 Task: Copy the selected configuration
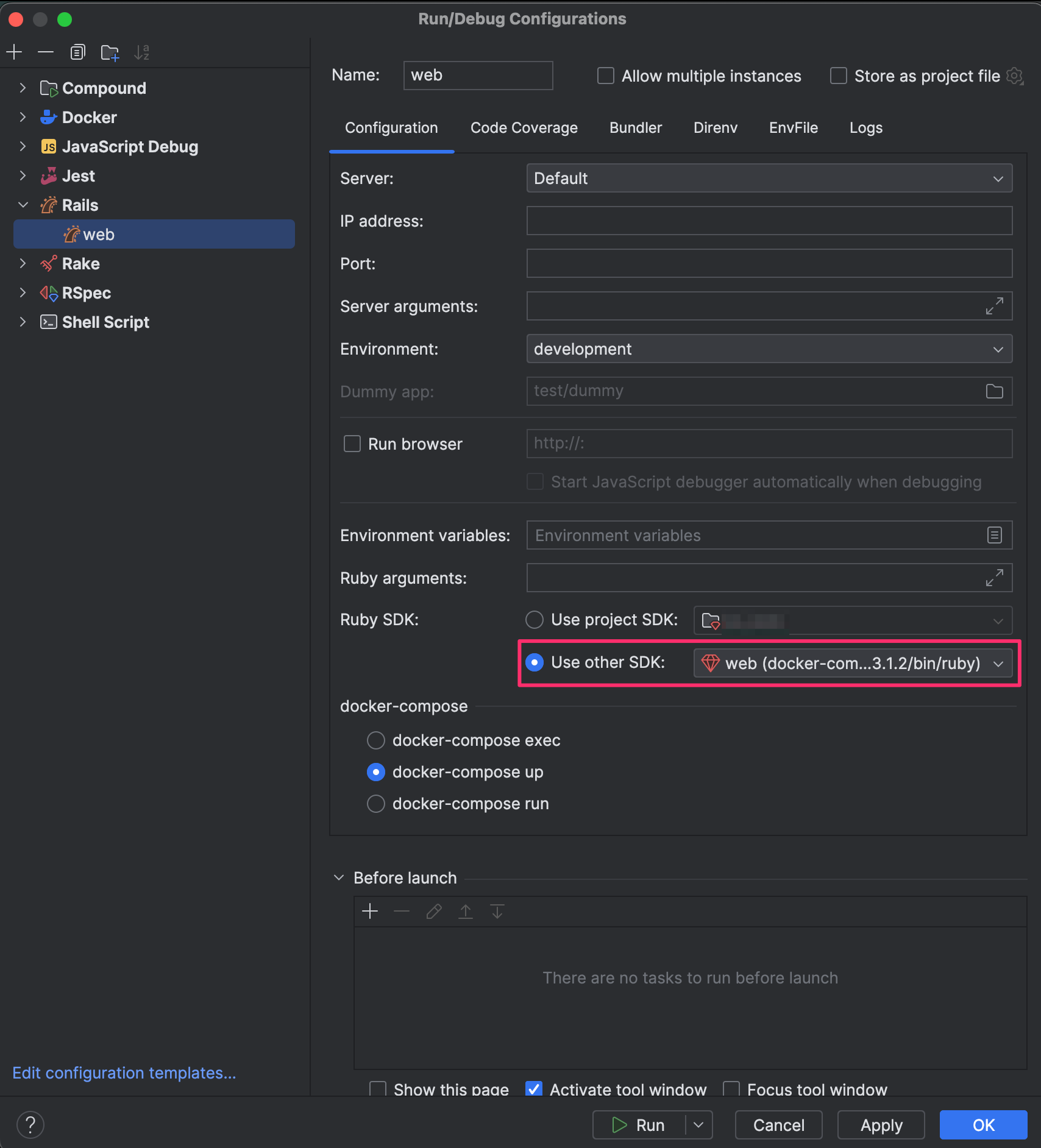(x=77, y=52)
